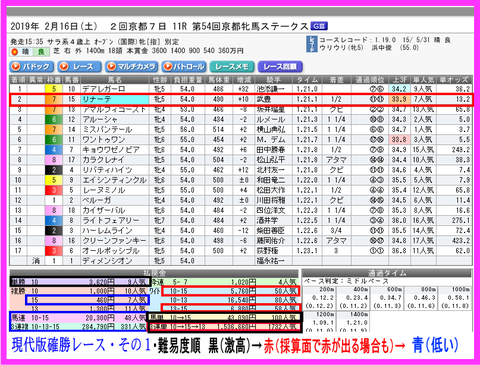The width and height of the screenshot is (480, 365).
Task: Click the blue レコード label icon
Action: 312,44
